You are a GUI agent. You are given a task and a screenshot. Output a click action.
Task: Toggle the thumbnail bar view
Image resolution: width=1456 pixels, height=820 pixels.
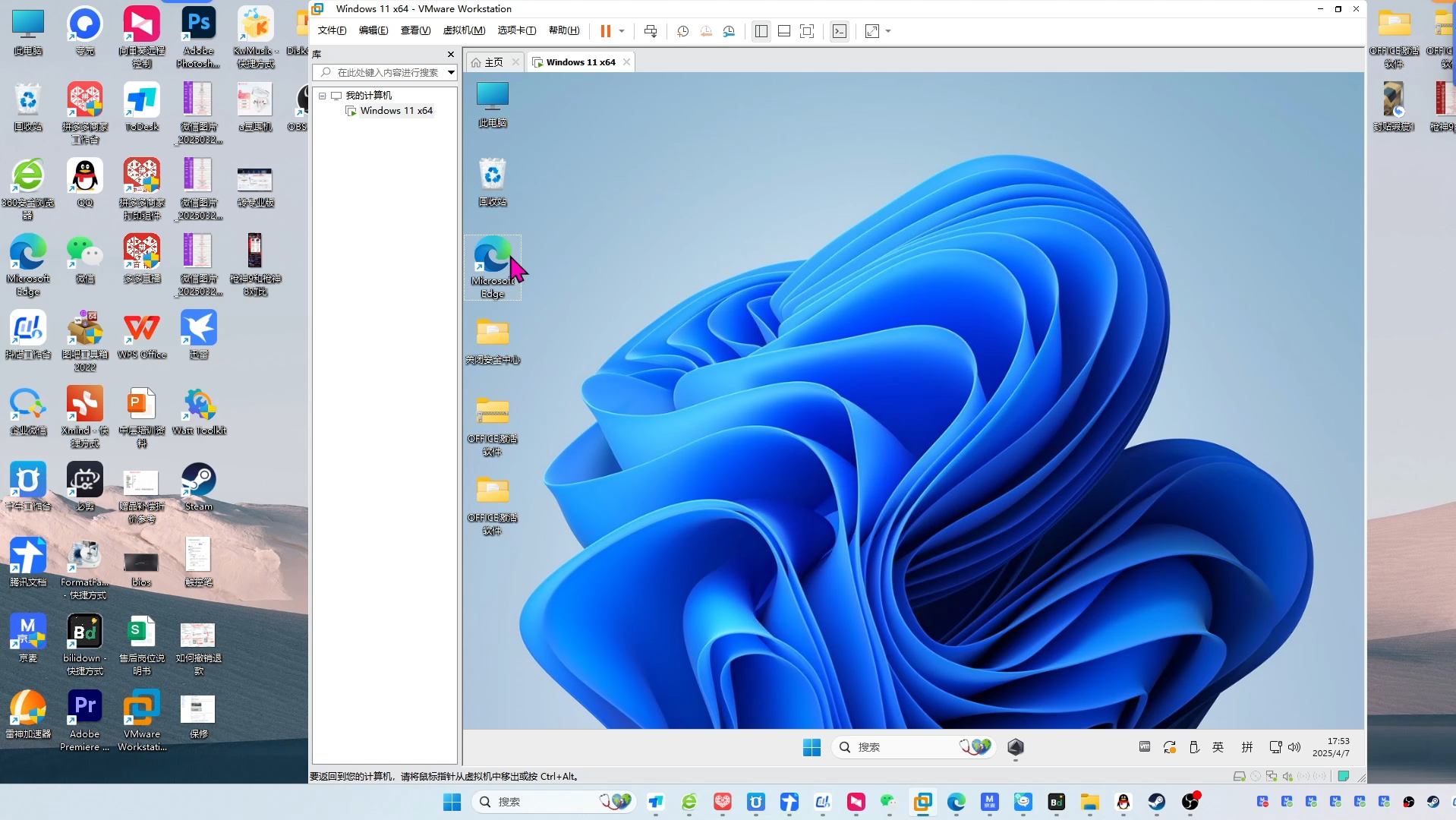pos(784,31)
